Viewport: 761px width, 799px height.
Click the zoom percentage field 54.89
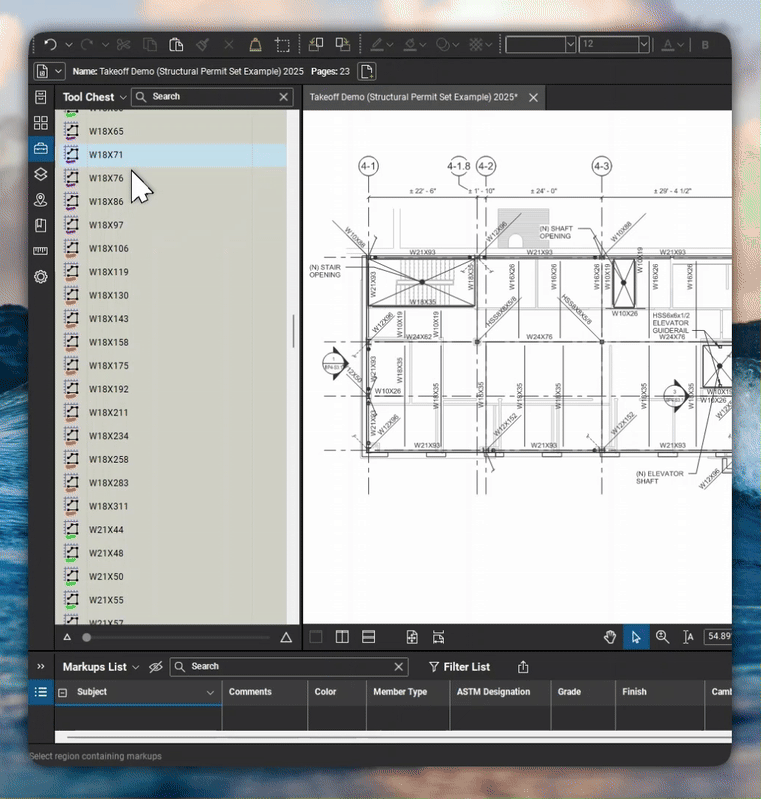pos(718,636)
